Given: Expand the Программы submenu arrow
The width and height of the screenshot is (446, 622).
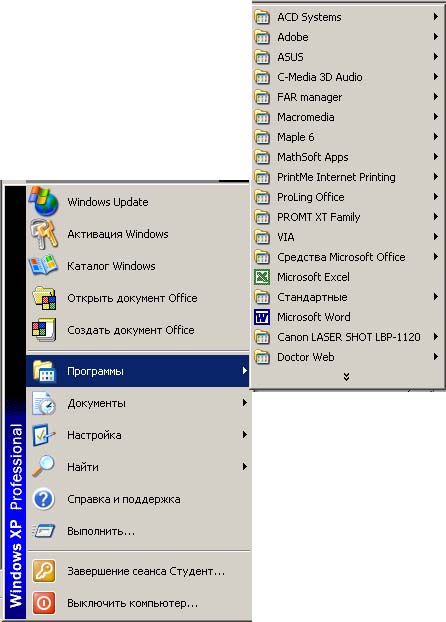Looking at the screenshot, I should click(244, 371).
